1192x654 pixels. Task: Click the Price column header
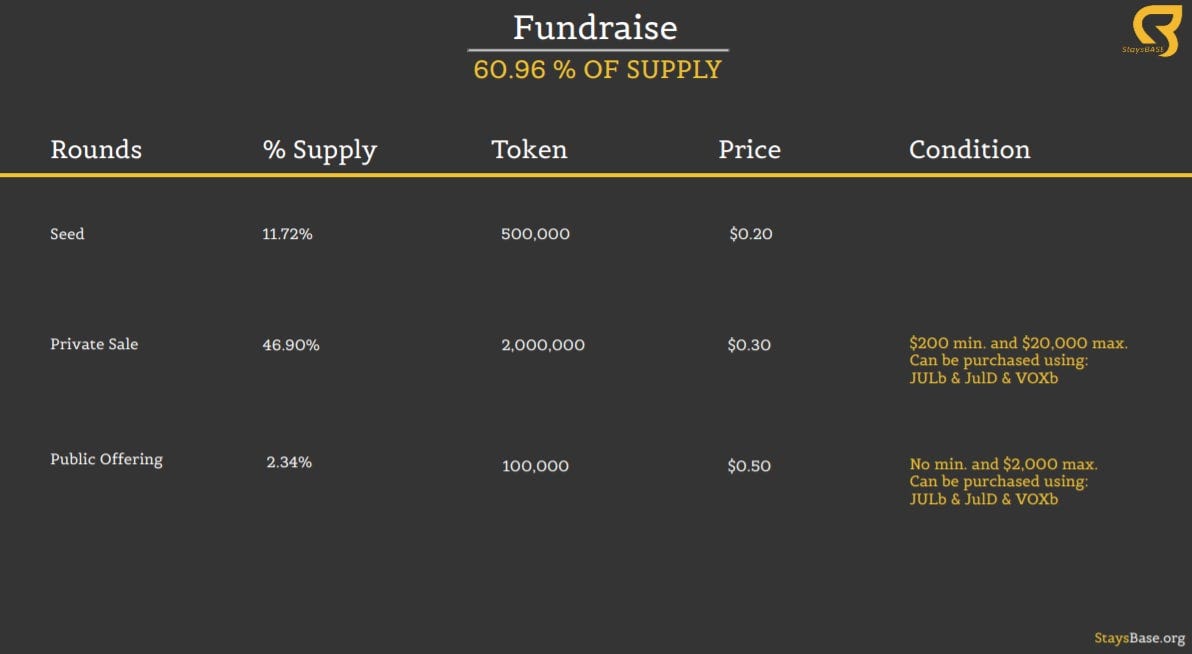pos(750,149)
